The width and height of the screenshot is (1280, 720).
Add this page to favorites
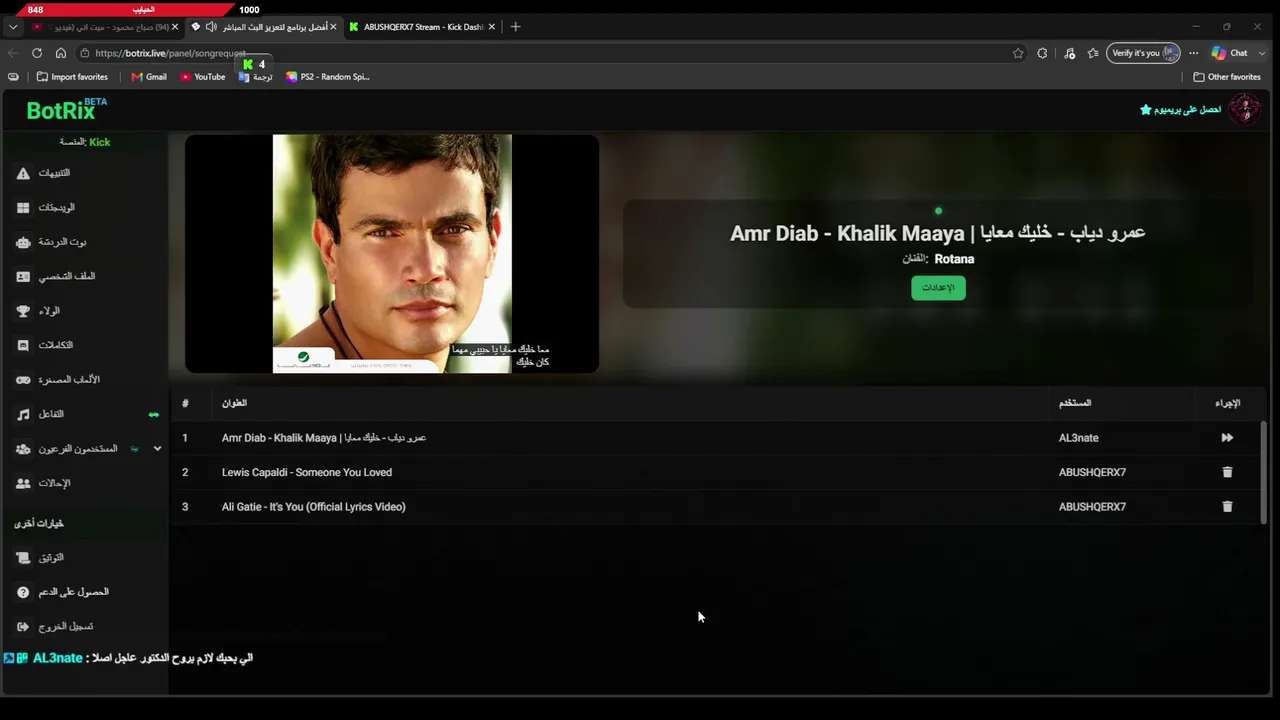point(1018,53)
